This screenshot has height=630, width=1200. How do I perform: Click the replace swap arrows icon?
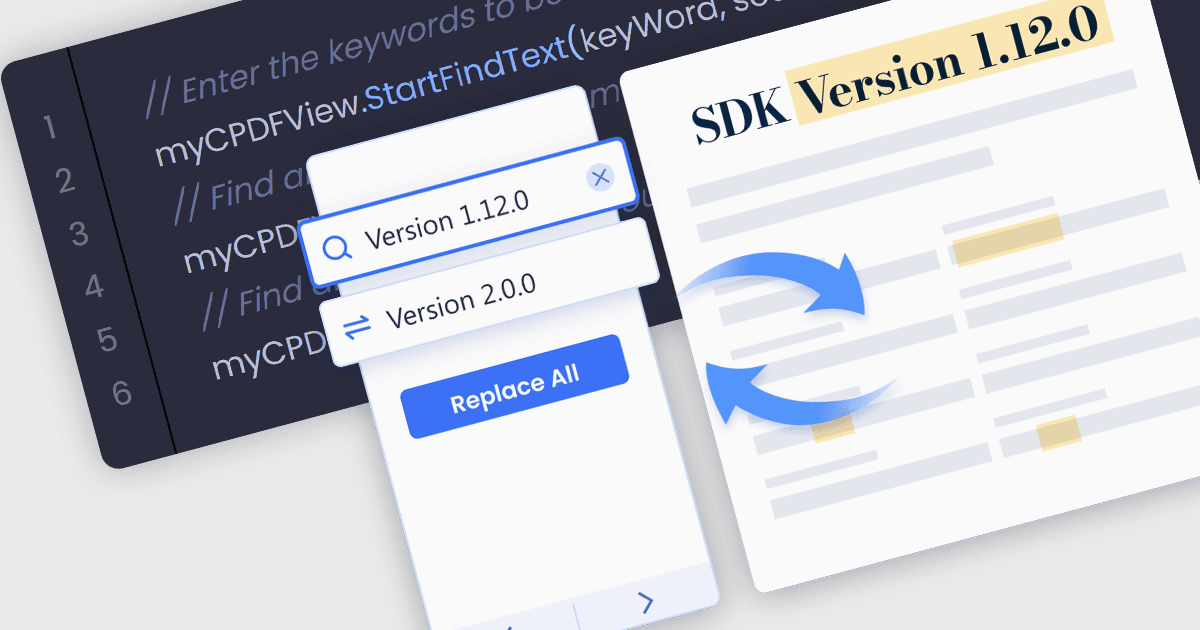point(356,325)
